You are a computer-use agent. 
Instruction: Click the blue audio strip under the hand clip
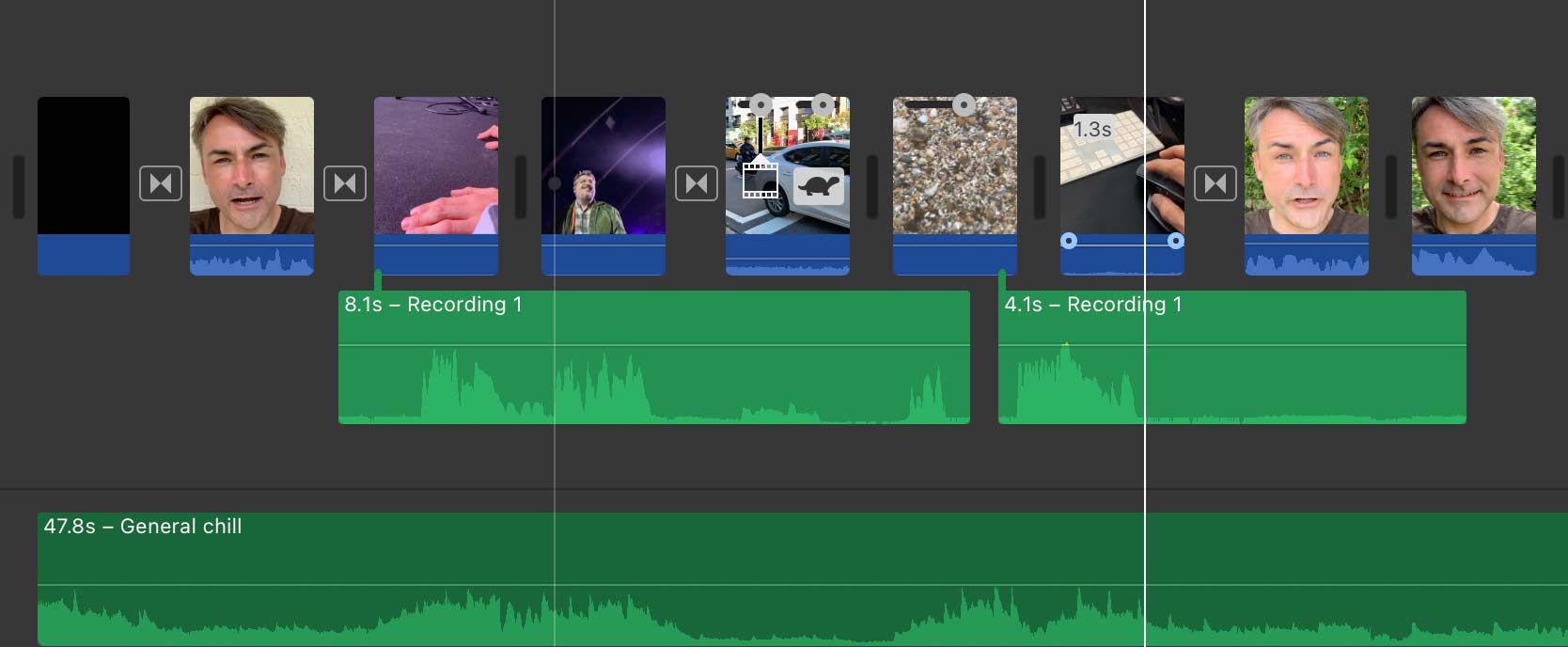[436, 255]
